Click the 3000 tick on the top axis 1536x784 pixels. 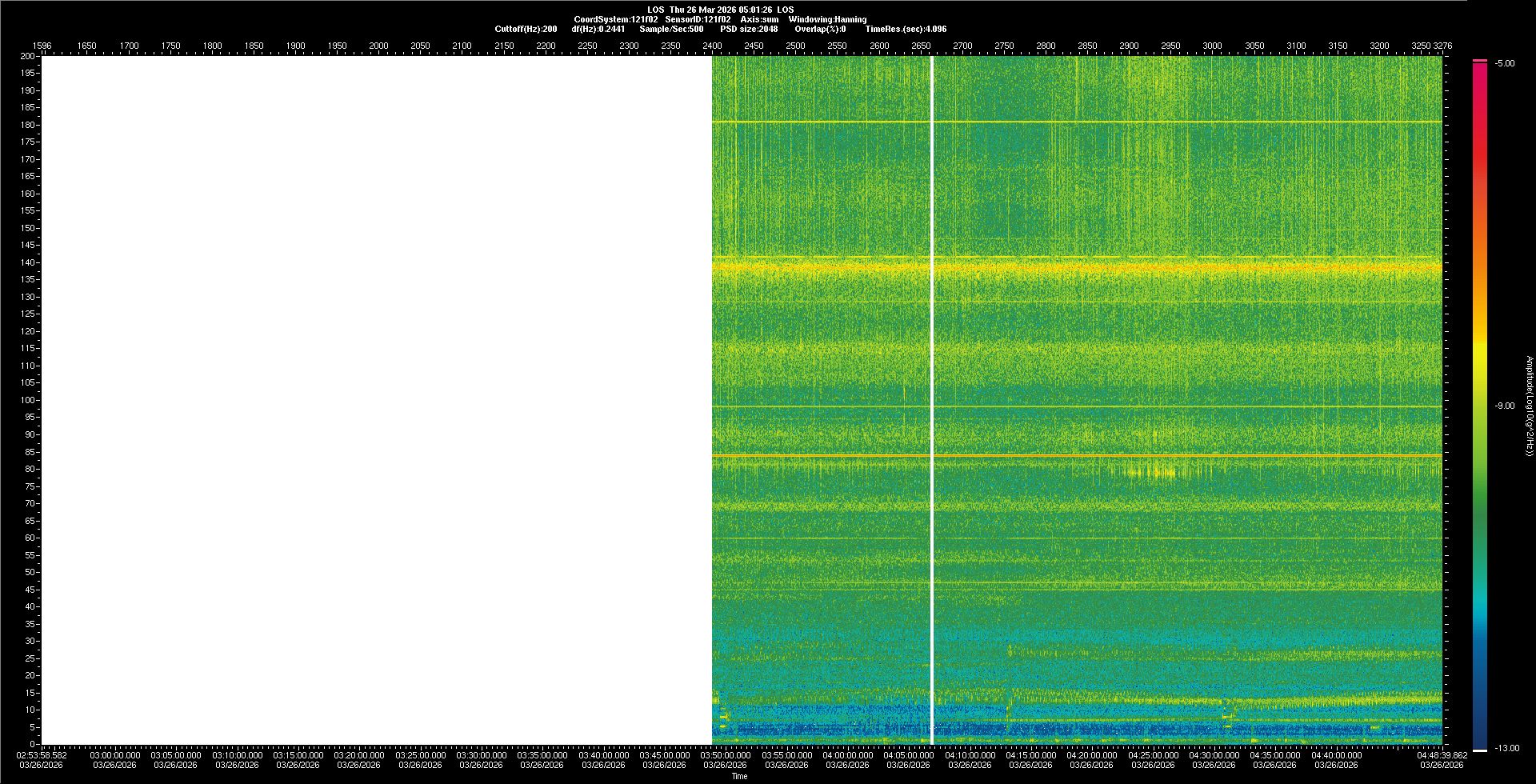pyautogui.click(x=1212, y=46)
